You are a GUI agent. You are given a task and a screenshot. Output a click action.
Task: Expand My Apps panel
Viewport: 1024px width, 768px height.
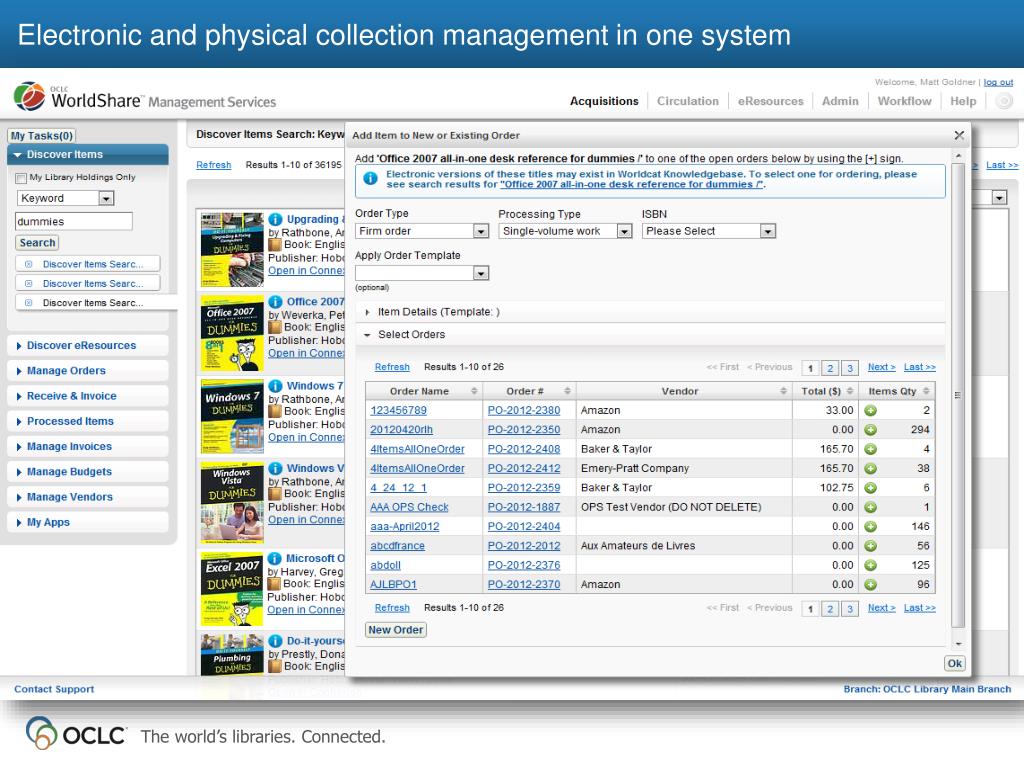(88, 522)
